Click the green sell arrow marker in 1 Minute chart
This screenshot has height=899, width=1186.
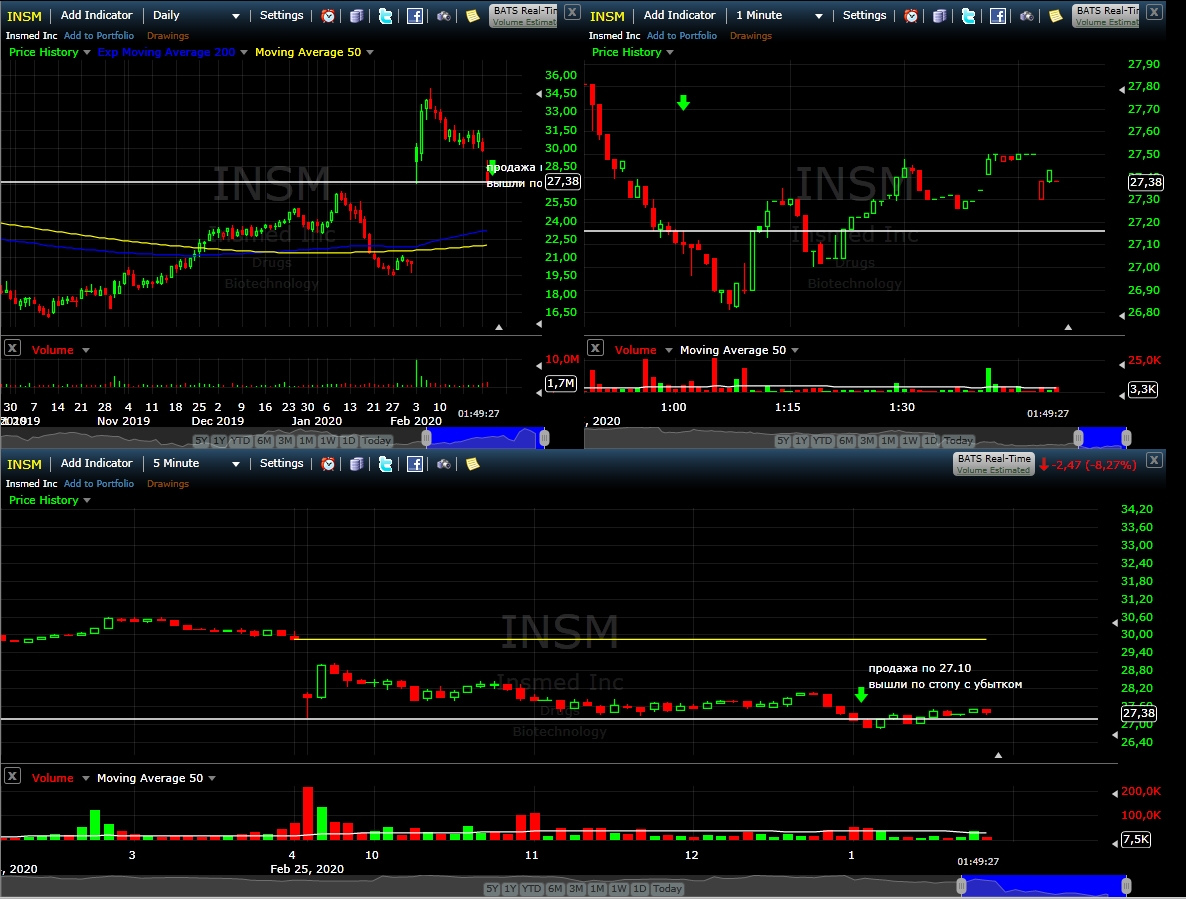[683, 103]
